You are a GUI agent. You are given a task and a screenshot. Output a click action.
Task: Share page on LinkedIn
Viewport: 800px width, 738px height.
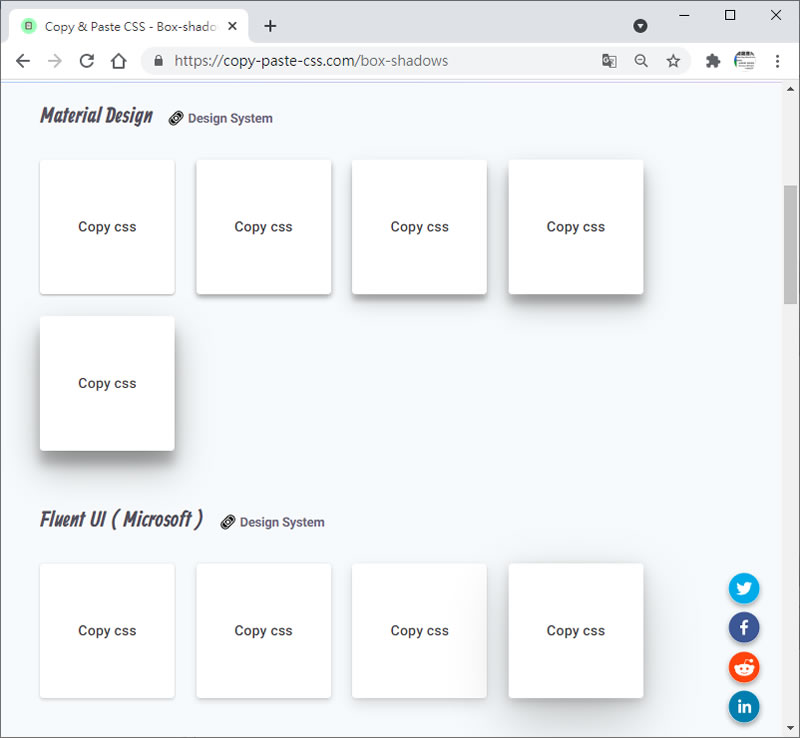[x=744, y=707]
